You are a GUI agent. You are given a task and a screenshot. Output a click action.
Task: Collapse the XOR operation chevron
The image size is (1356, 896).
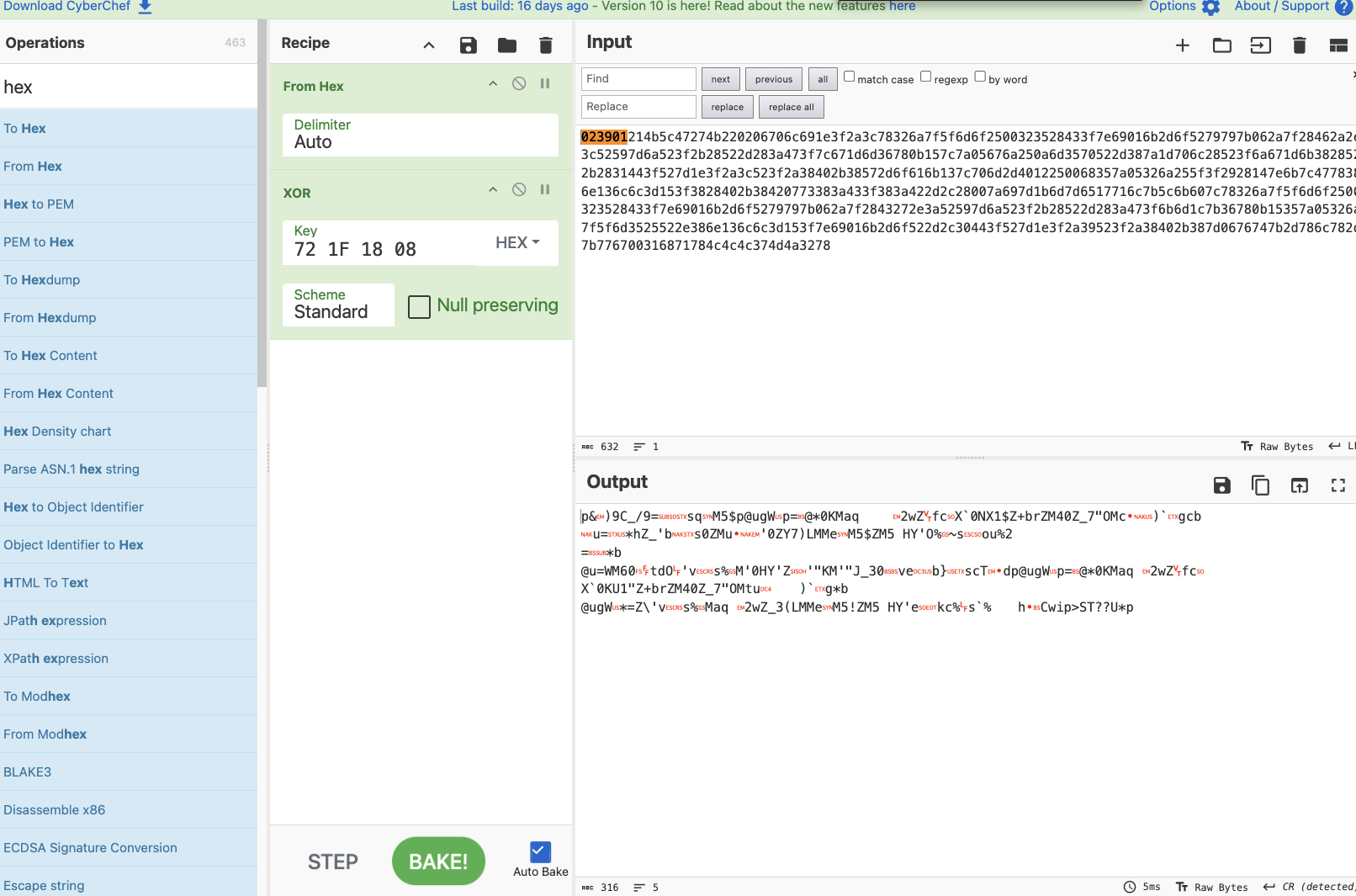coord(493,190)
